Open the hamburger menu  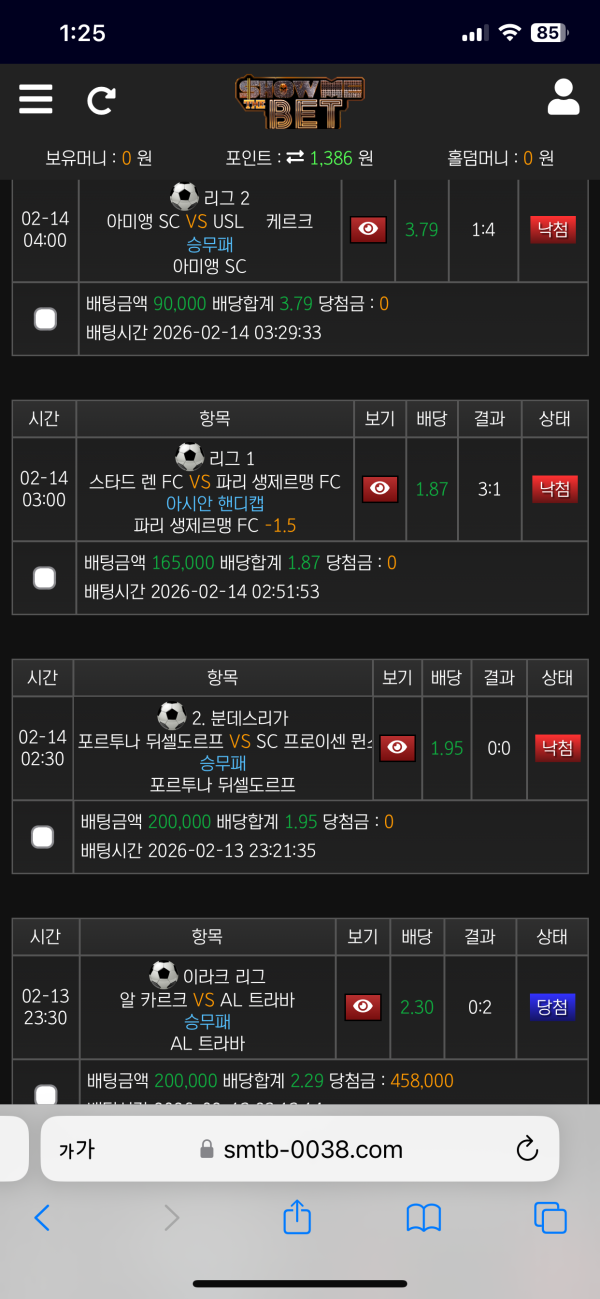click(x=35, y=99)
